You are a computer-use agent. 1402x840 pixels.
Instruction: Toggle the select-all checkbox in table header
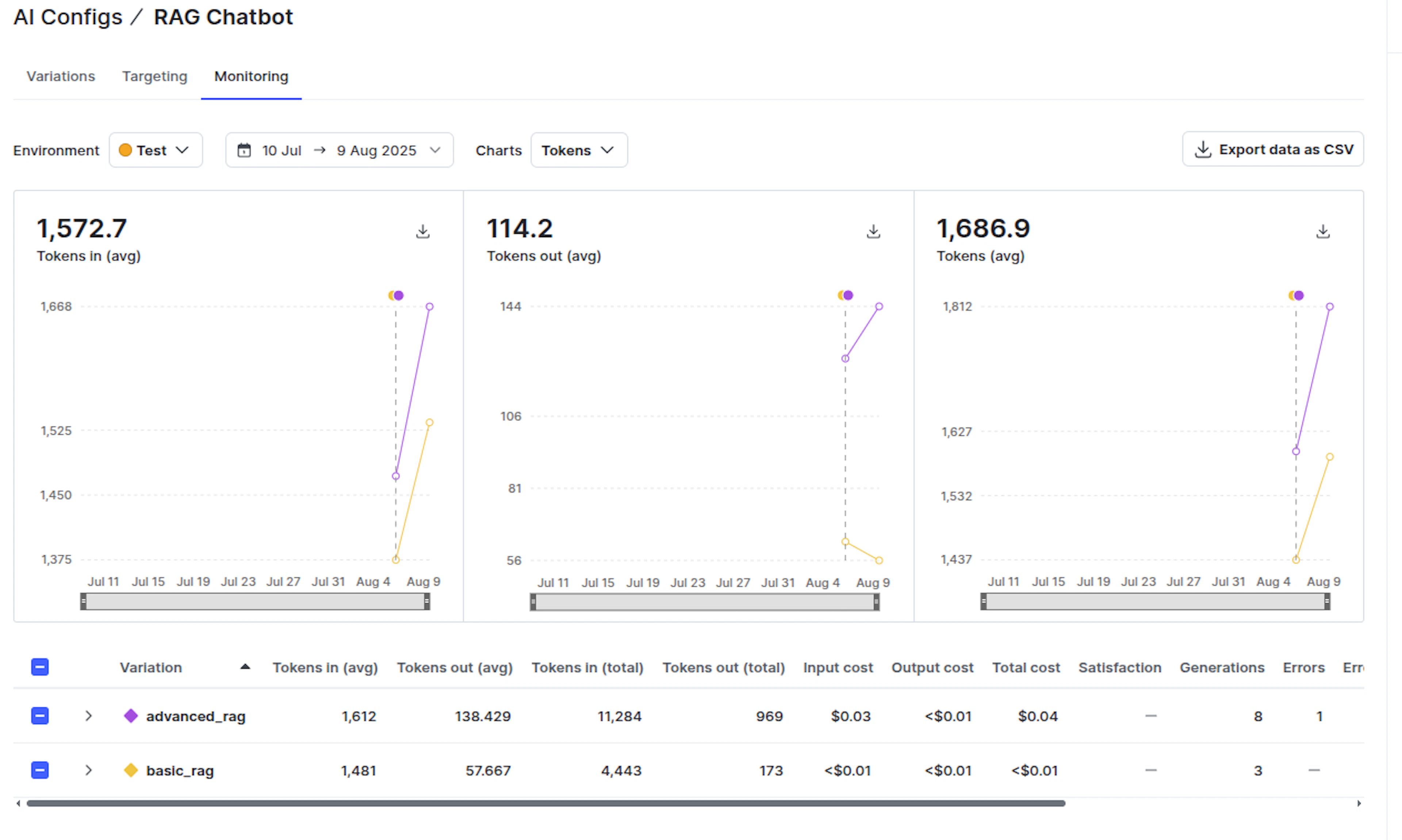click(40, 667)
